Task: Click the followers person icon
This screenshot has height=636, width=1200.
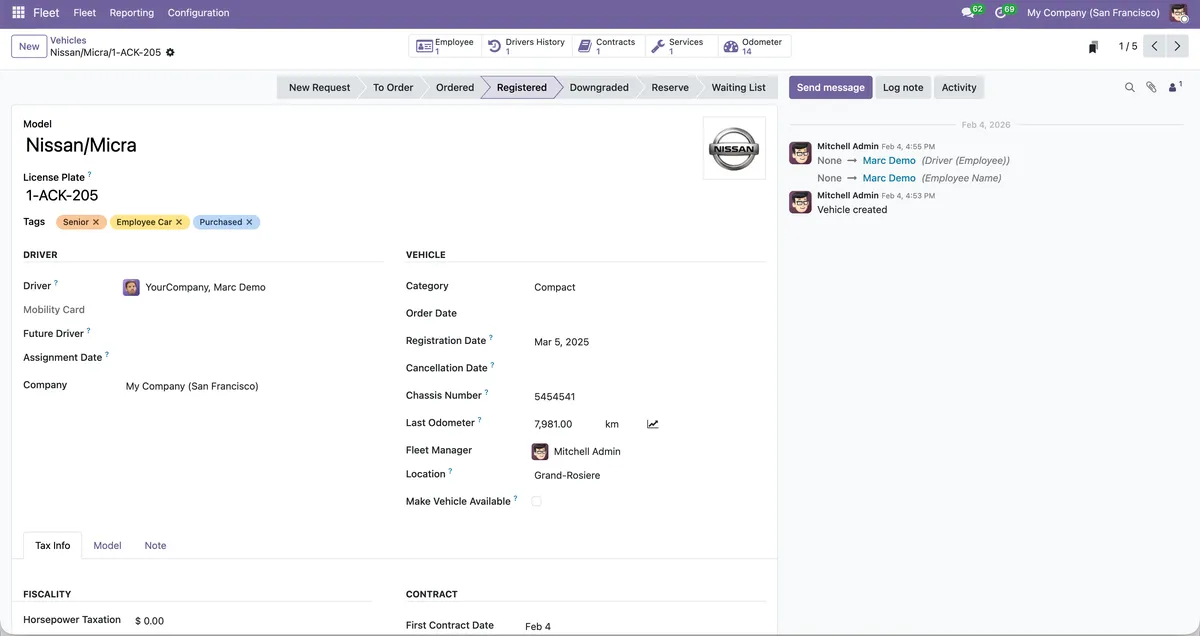Action: pyautogui.click(x=1174, y=88)
